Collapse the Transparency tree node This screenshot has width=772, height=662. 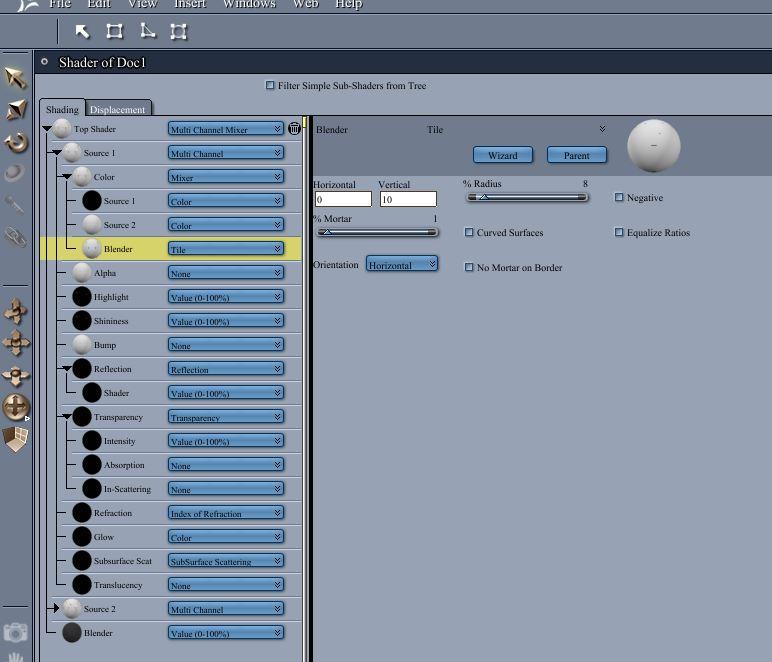click(x=66, y=416)
